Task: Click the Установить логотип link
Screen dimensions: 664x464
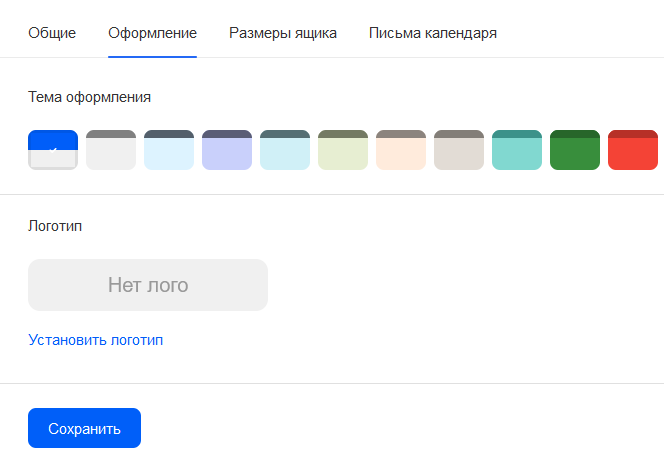Action: pos(96,340)
